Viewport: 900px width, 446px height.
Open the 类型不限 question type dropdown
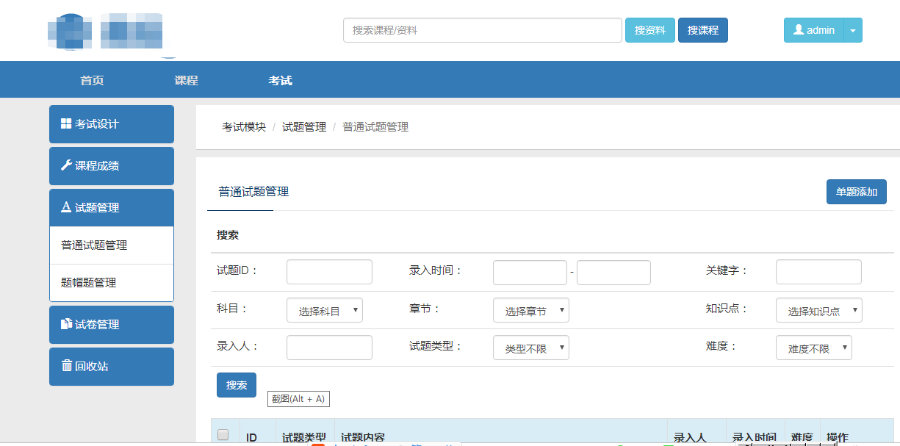coord(531,348)
